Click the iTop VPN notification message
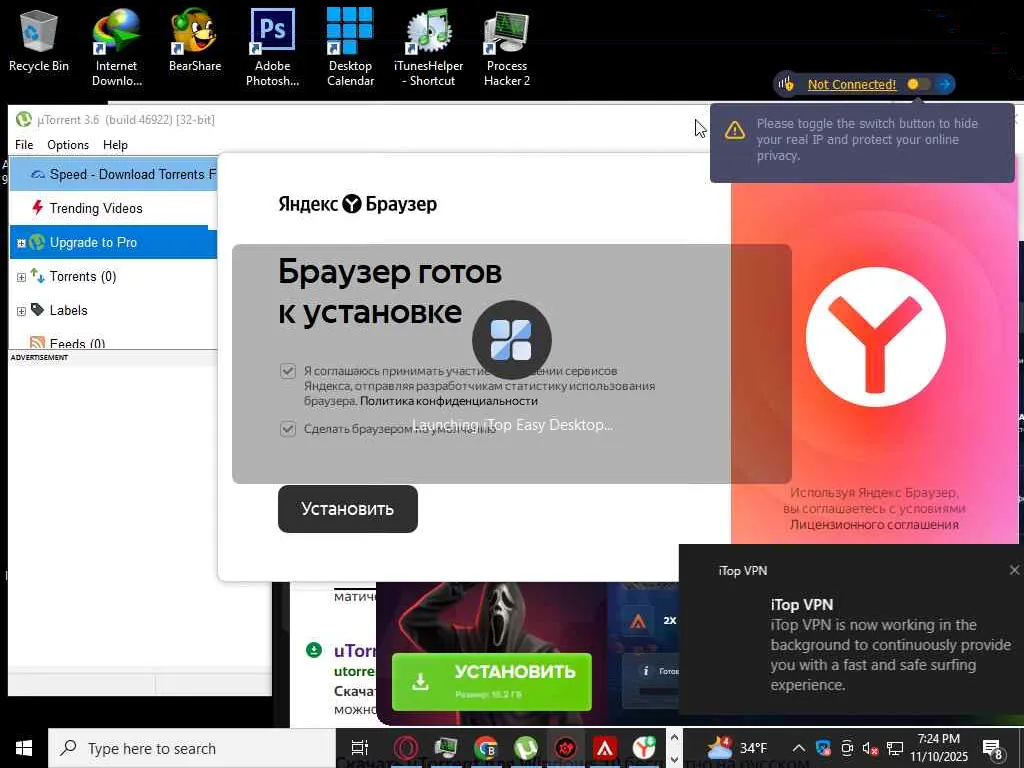The image size is (1024, 768). click(x=891, y=655)
